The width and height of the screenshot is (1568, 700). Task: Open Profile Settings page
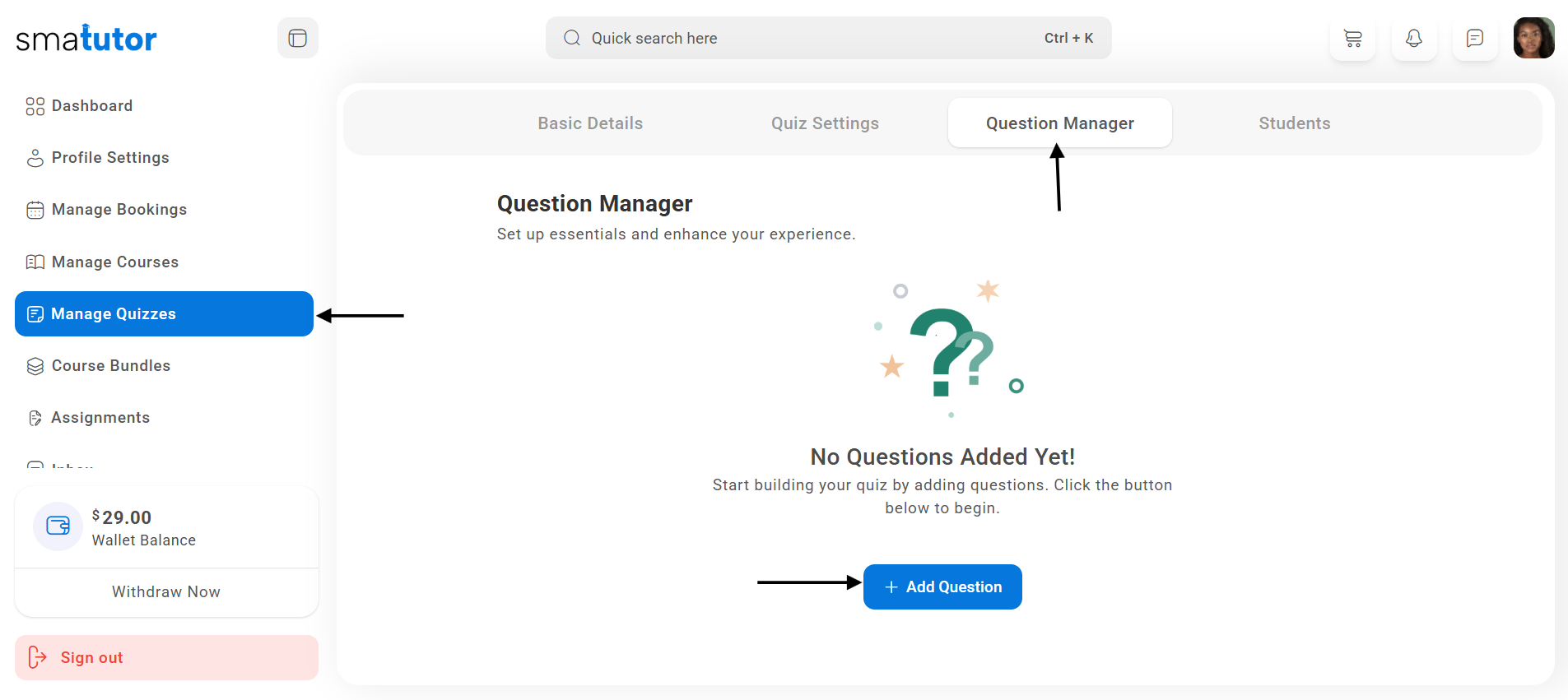[x=109, y=158]
